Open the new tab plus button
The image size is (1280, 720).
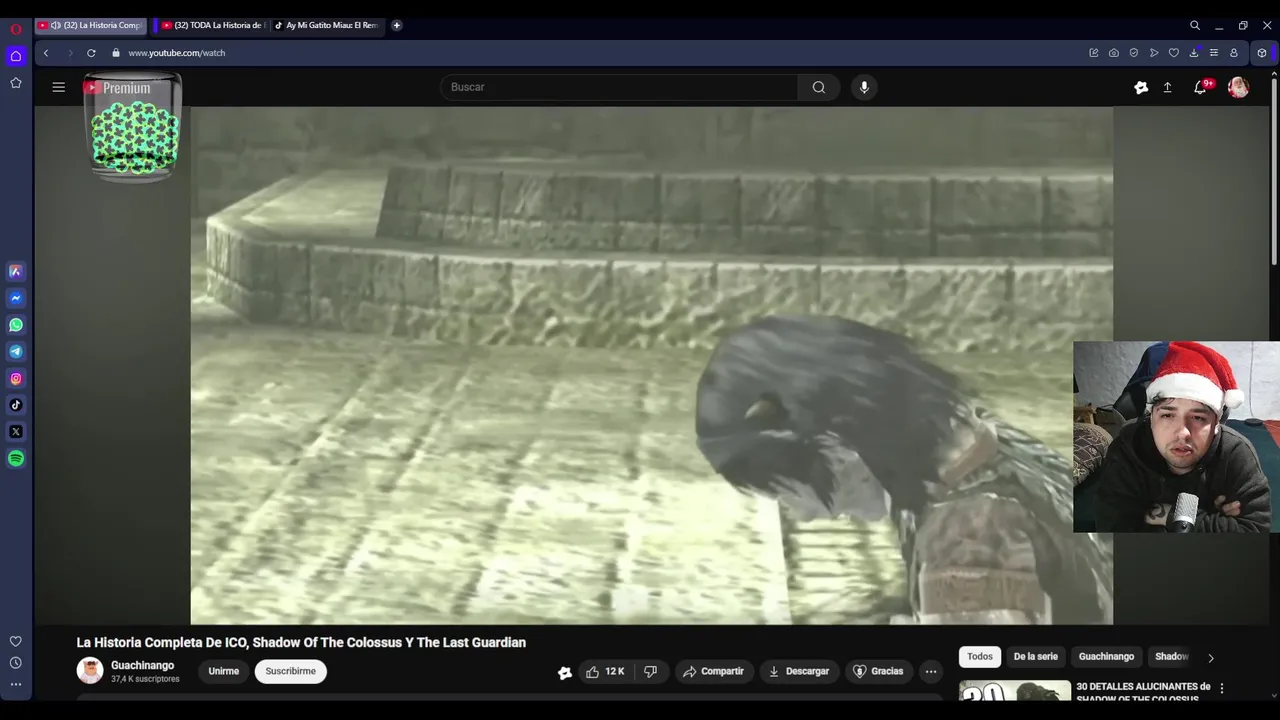coord(397,25)
